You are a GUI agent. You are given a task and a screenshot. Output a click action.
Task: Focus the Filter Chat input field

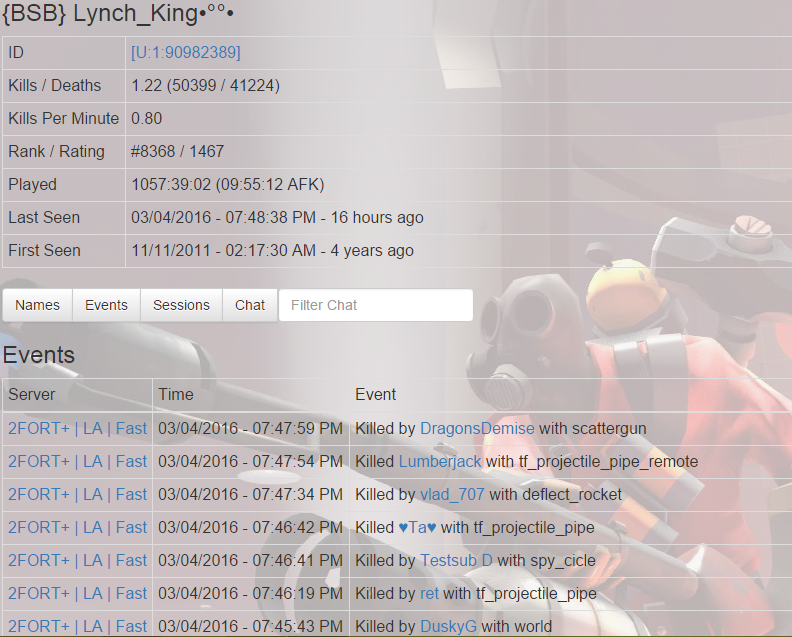pyautogui.click(x=376, y=305)
